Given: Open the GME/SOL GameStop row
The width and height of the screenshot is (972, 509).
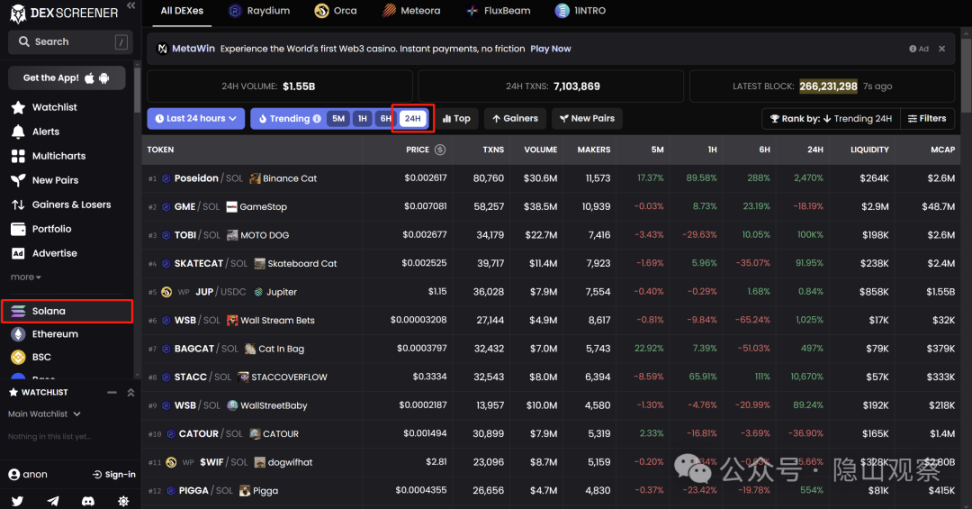Looking at the screenshot, I should pyautogui.click(x=552, y=206).
